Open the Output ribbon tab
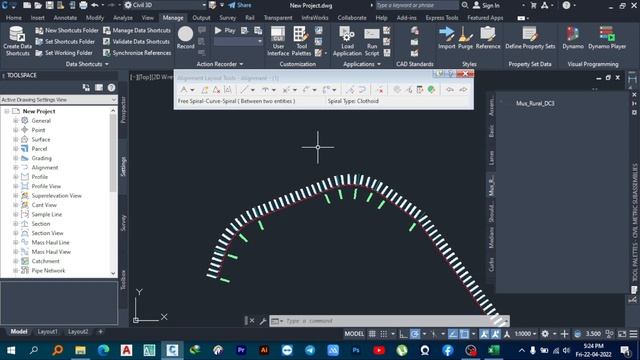640x360 pixels. (x=201, y=18)
